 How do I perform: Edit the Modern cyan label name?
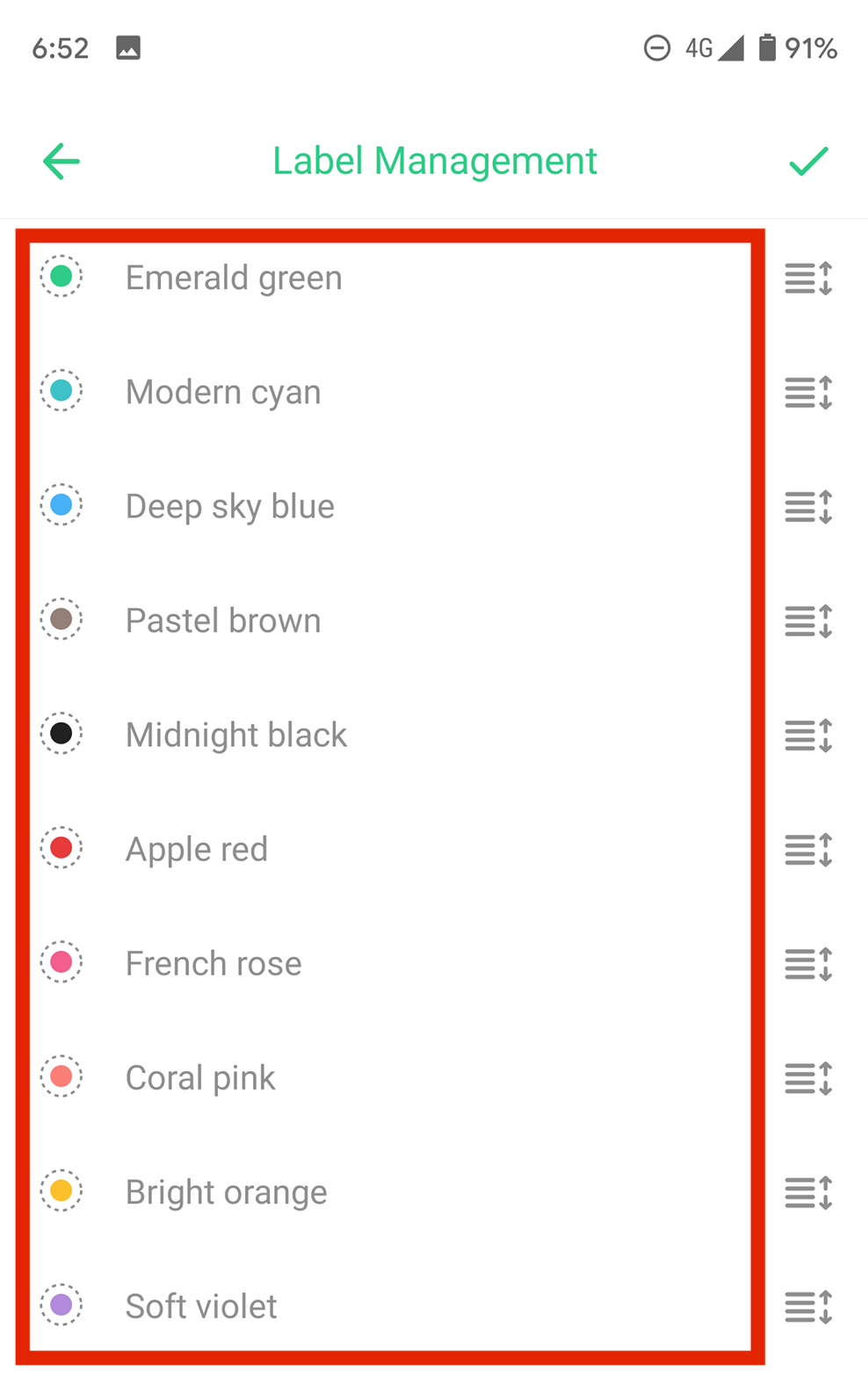(223, 392)
